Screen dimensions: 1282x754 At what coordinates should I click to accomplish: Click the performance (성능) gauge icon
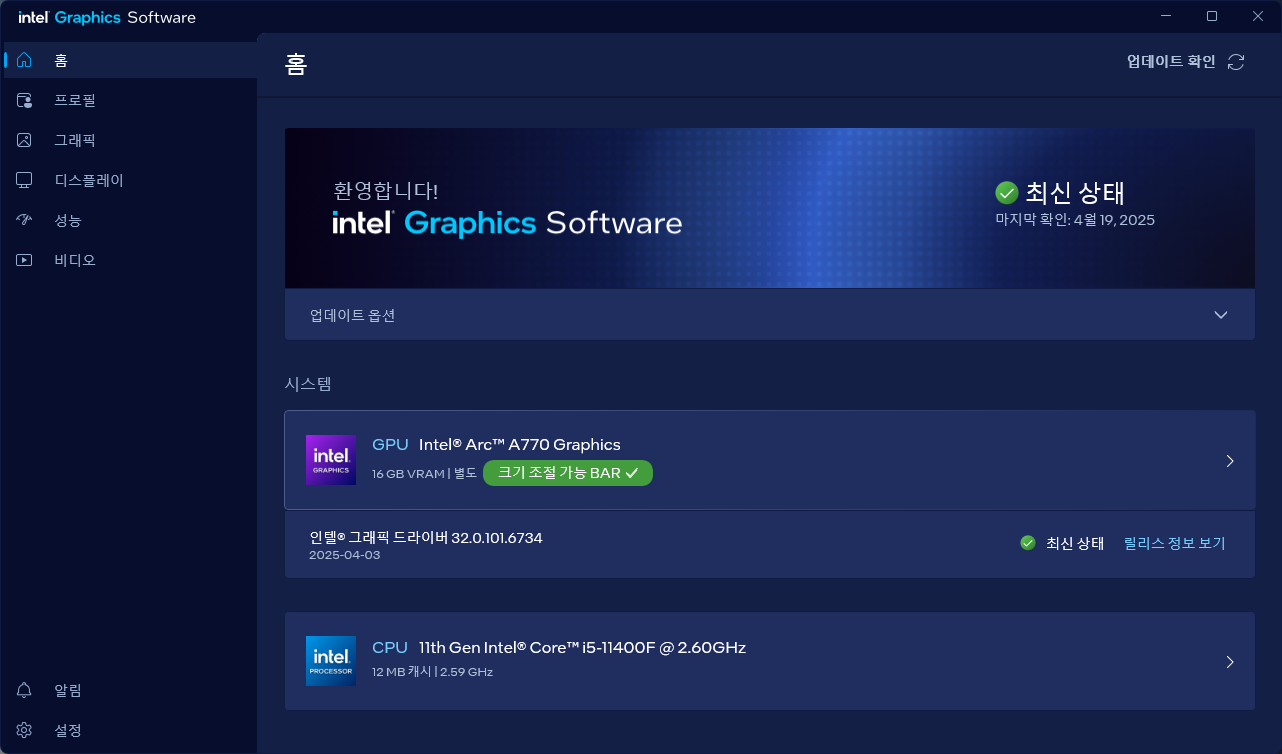(25, 220)
